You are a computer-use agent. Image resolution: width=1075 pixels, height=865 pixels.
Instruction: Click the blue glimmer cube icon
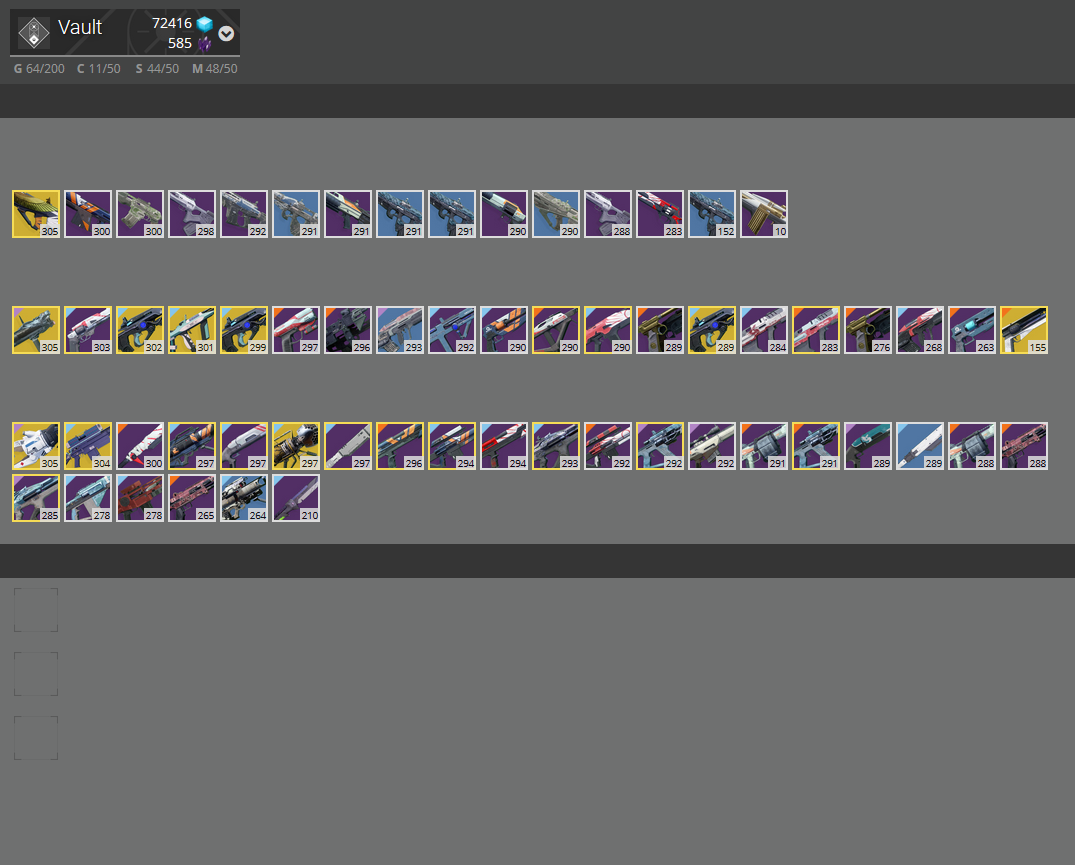tap(204, 24)
